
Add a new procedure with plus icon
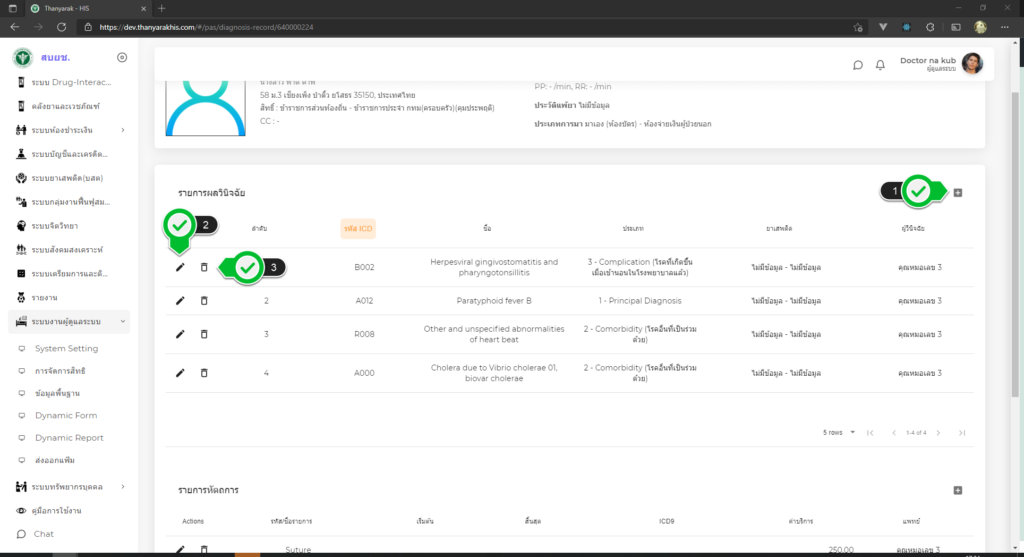957,490
